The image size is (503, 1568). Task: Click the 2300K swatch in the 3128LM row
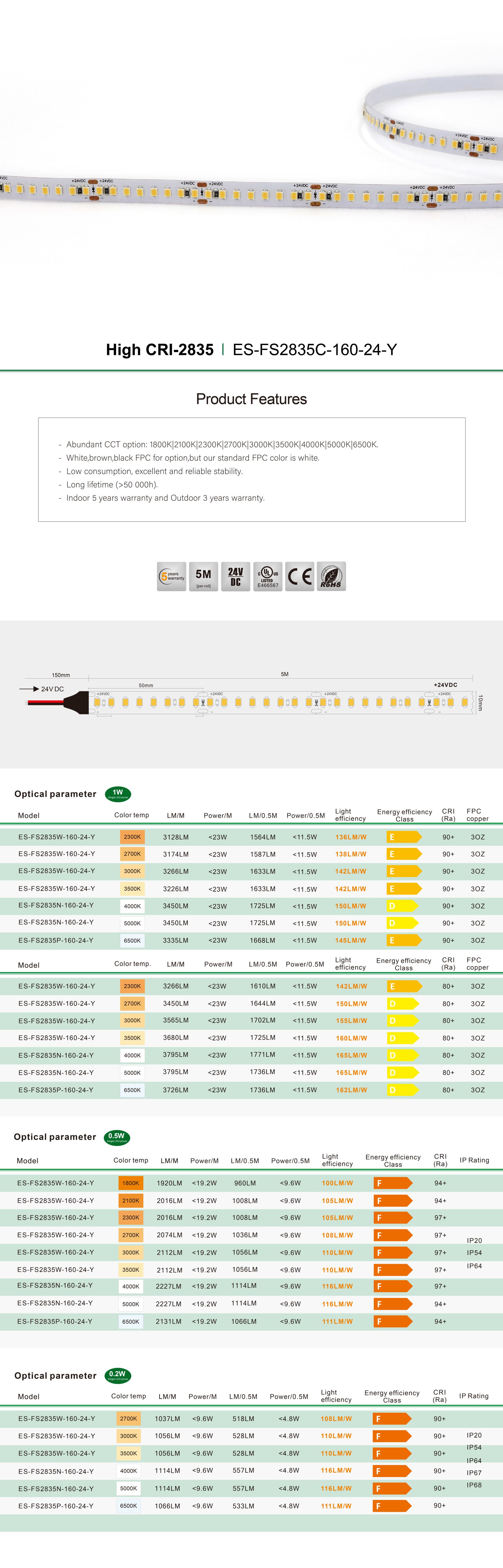click(132, 837)
